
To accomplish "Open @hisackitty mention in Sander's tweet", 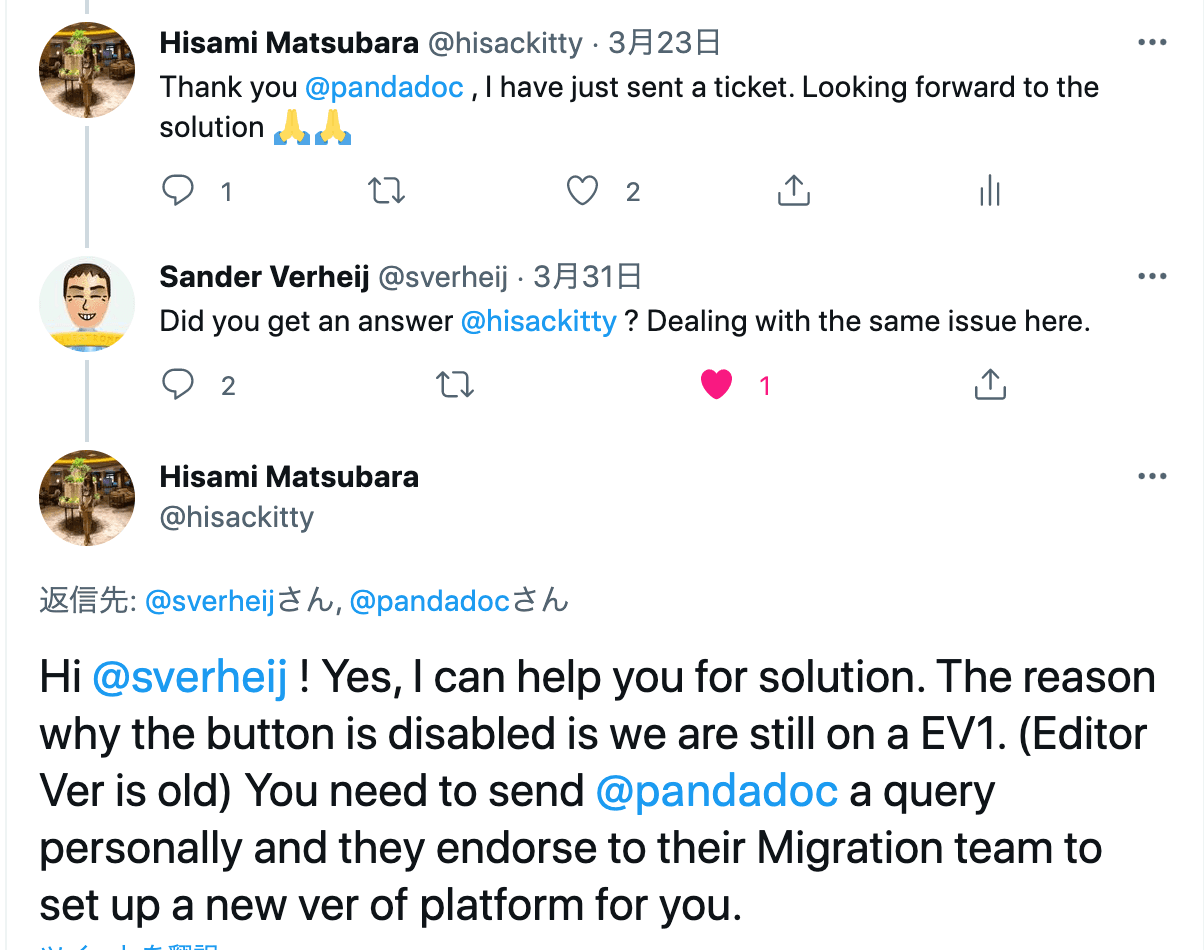I will coord(538,321).
